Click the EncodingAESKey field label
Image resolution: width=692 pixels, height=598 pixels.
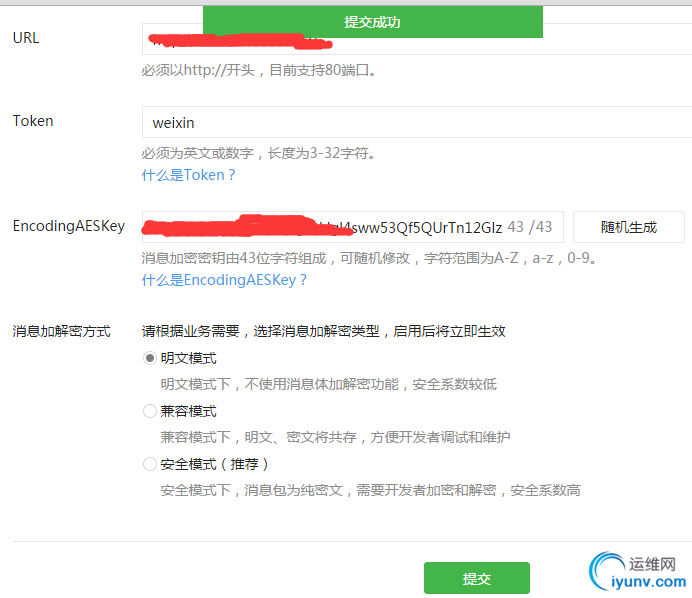click(69, 226)
